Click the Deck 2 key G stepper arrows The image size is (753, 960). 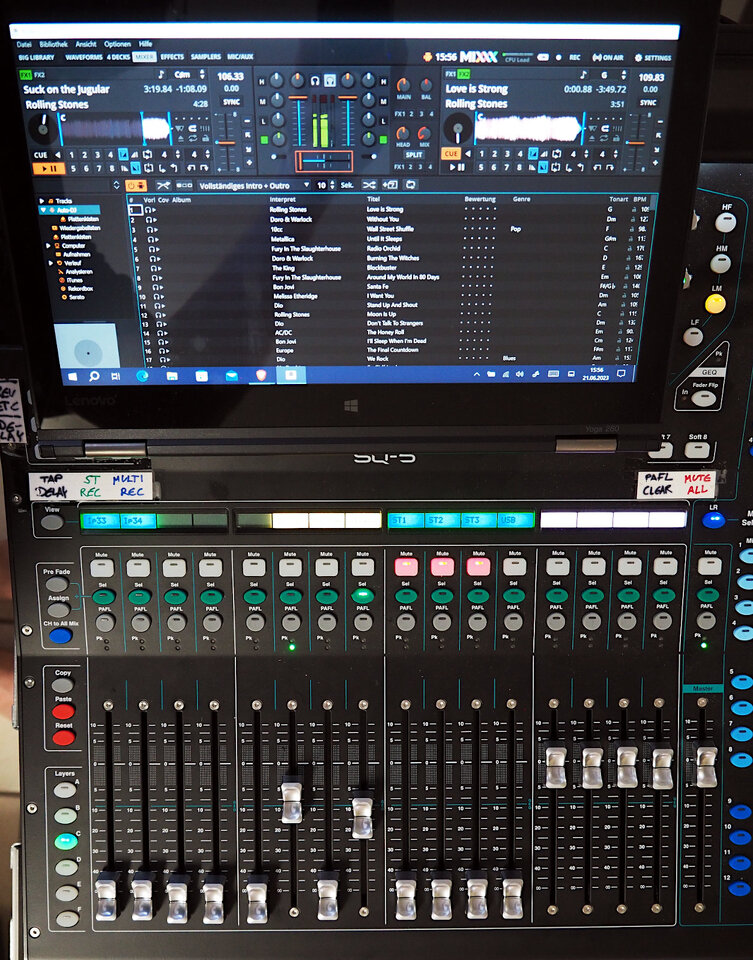pos(623,75)
